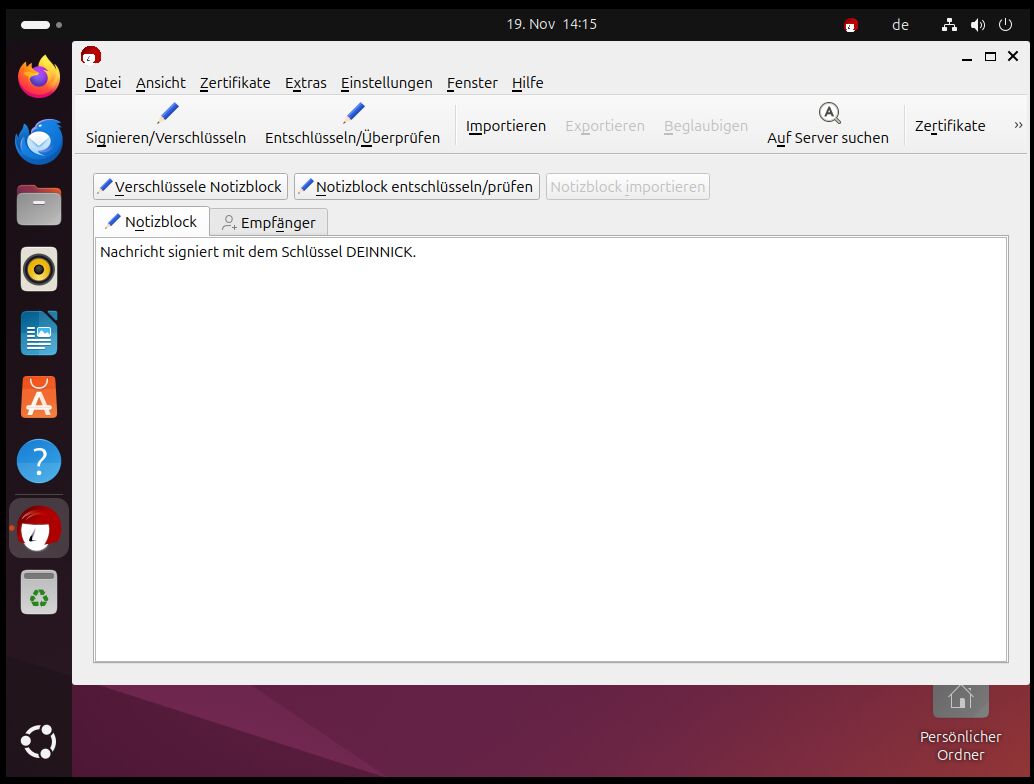Viewport: 1034px width, 784px height.
Task: Click the Signieren/Verschlüsseln toolbar icon
Action: click(167, 113)
